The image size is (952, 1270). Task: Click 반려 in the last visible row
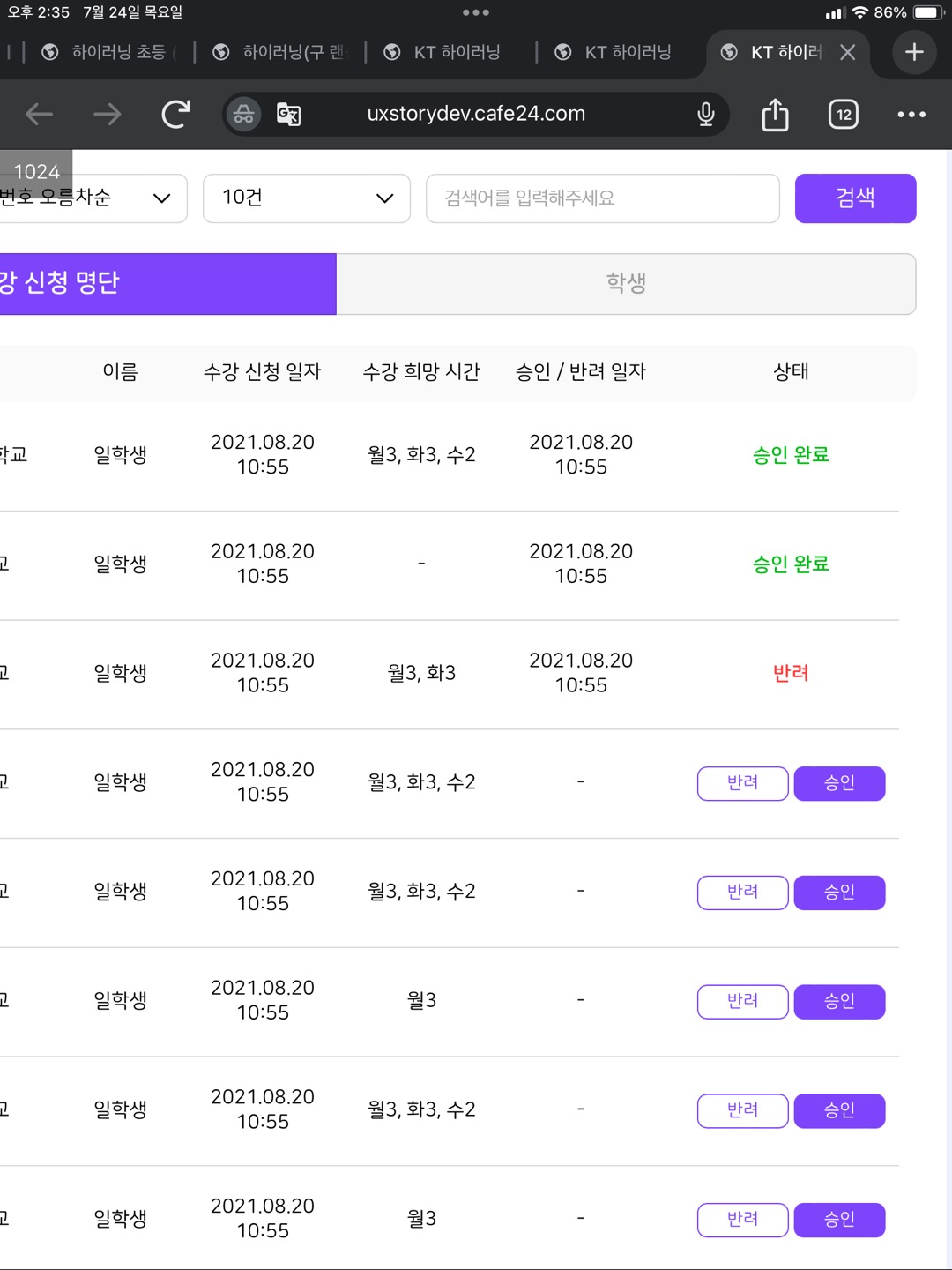tap(742, 1220)
